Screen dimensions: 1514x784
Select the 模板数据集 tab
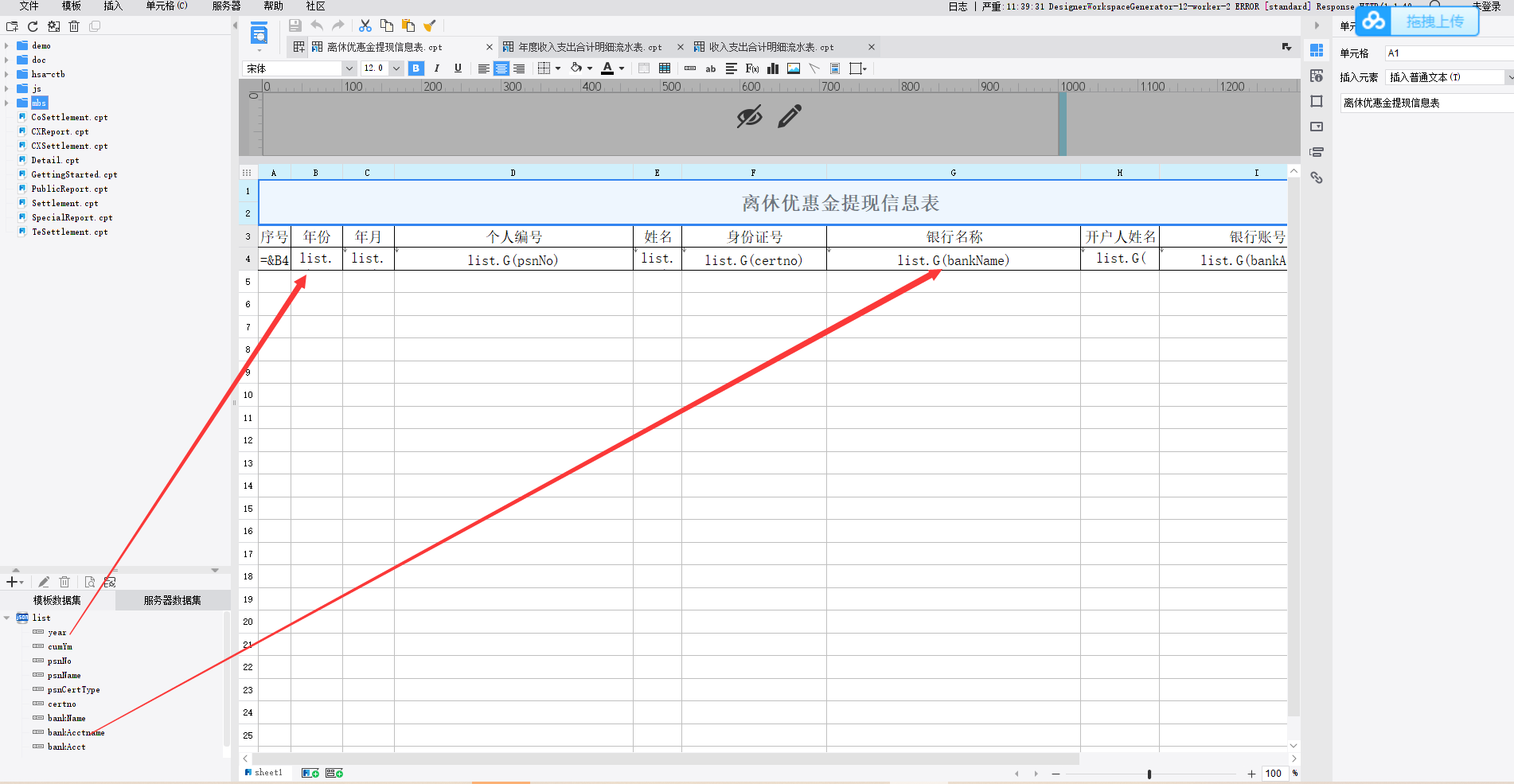(x=57, y=600)
